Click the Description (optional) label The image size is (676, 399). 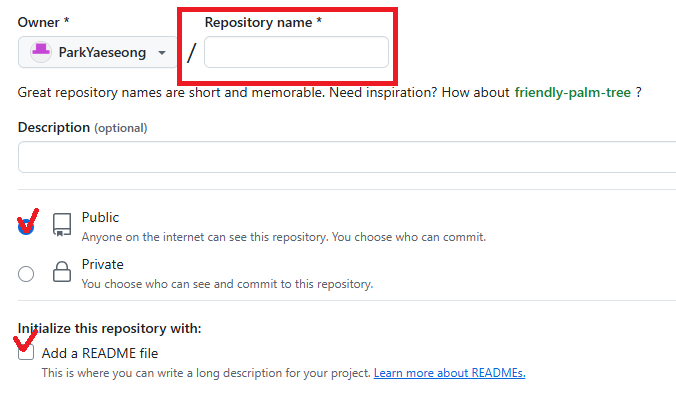[82, 128]
